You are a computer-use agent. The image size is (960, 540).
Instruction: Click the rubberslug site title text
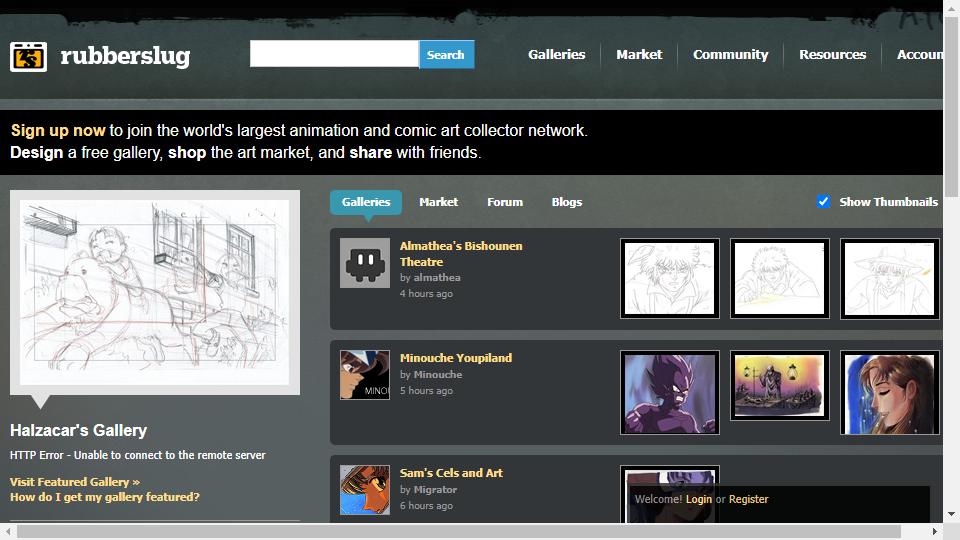click(x=125, y=56)
